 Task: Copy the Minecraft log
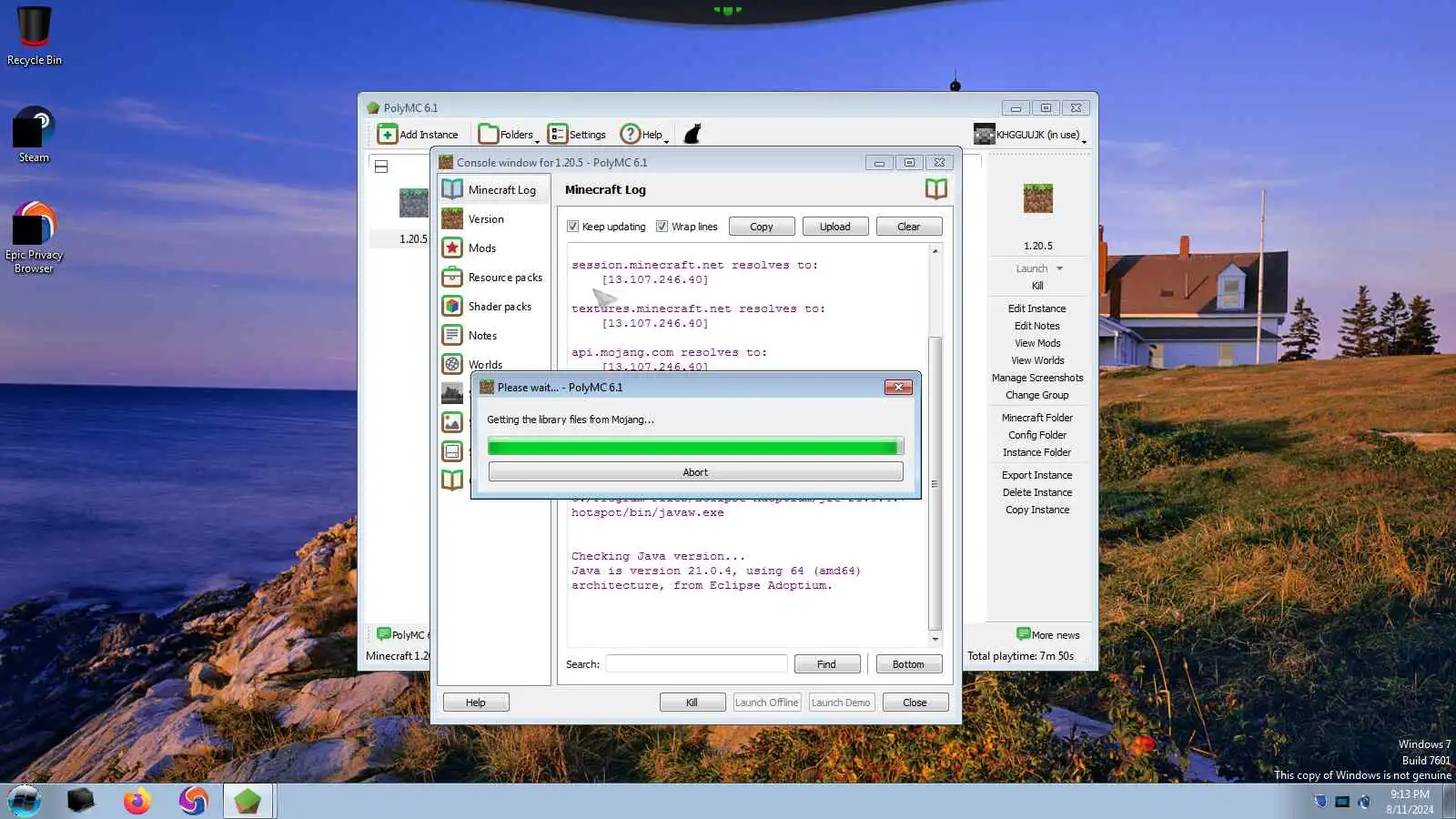(762, 227)
